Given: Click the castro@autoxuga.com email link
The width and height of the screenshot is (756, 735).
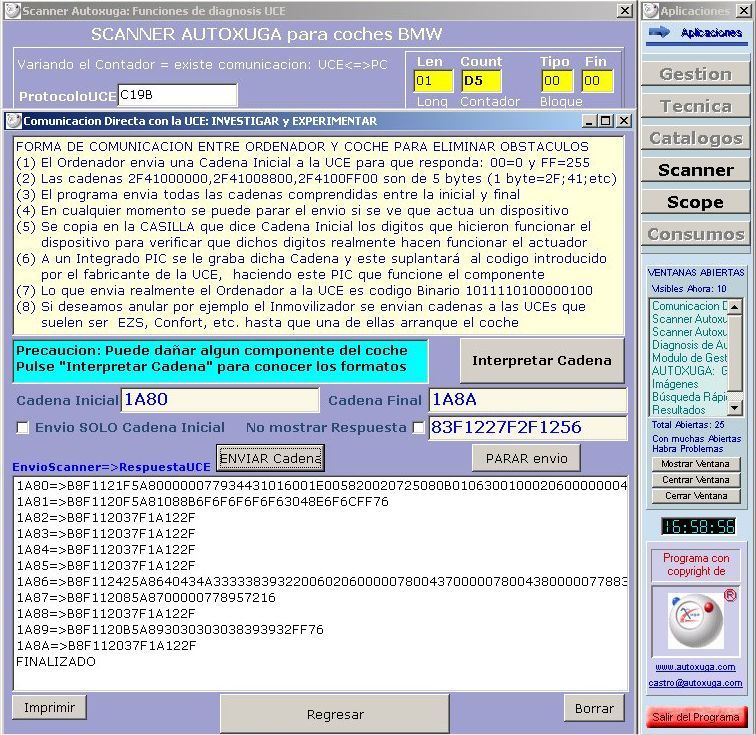Looking at the screenshot, I should click(x=695, y=683).
